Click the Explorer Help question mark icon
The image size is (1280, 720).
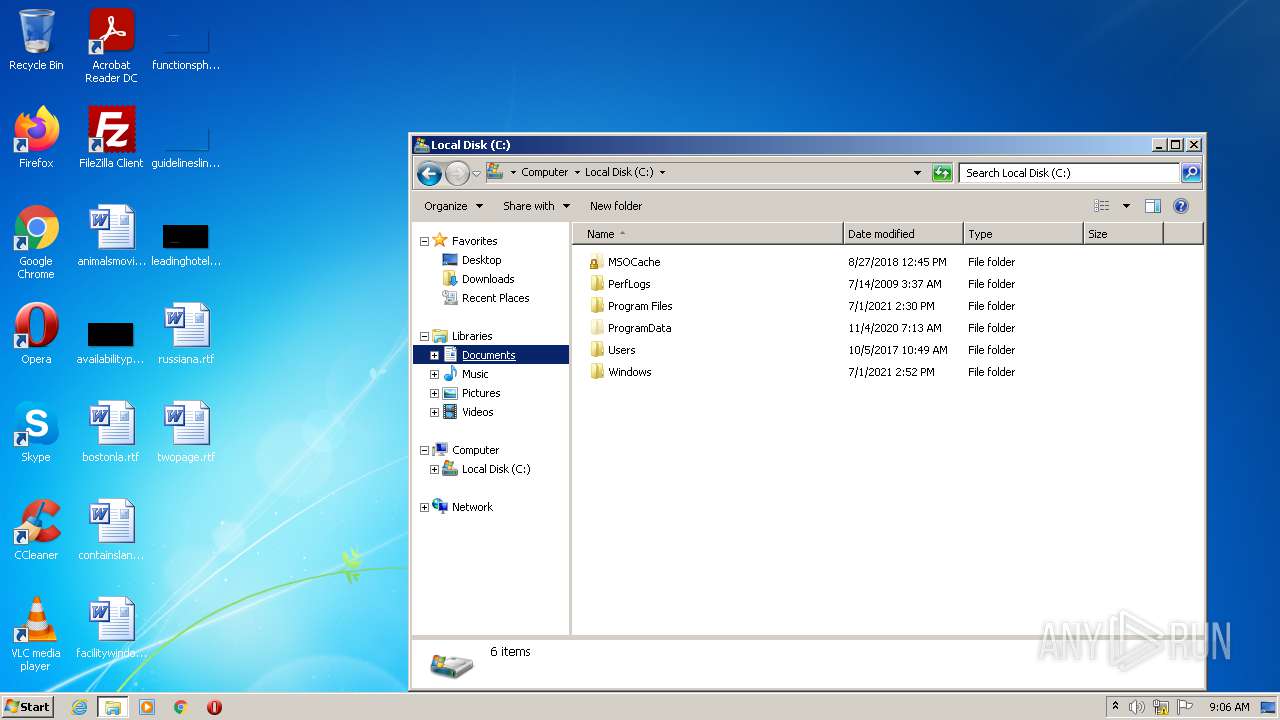tap(1180, 206)
